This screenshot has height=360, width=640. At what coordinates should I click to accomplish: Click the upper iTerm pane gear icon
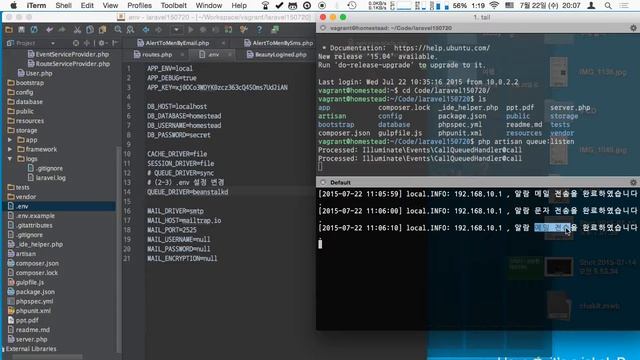click(x=633, y=28)
